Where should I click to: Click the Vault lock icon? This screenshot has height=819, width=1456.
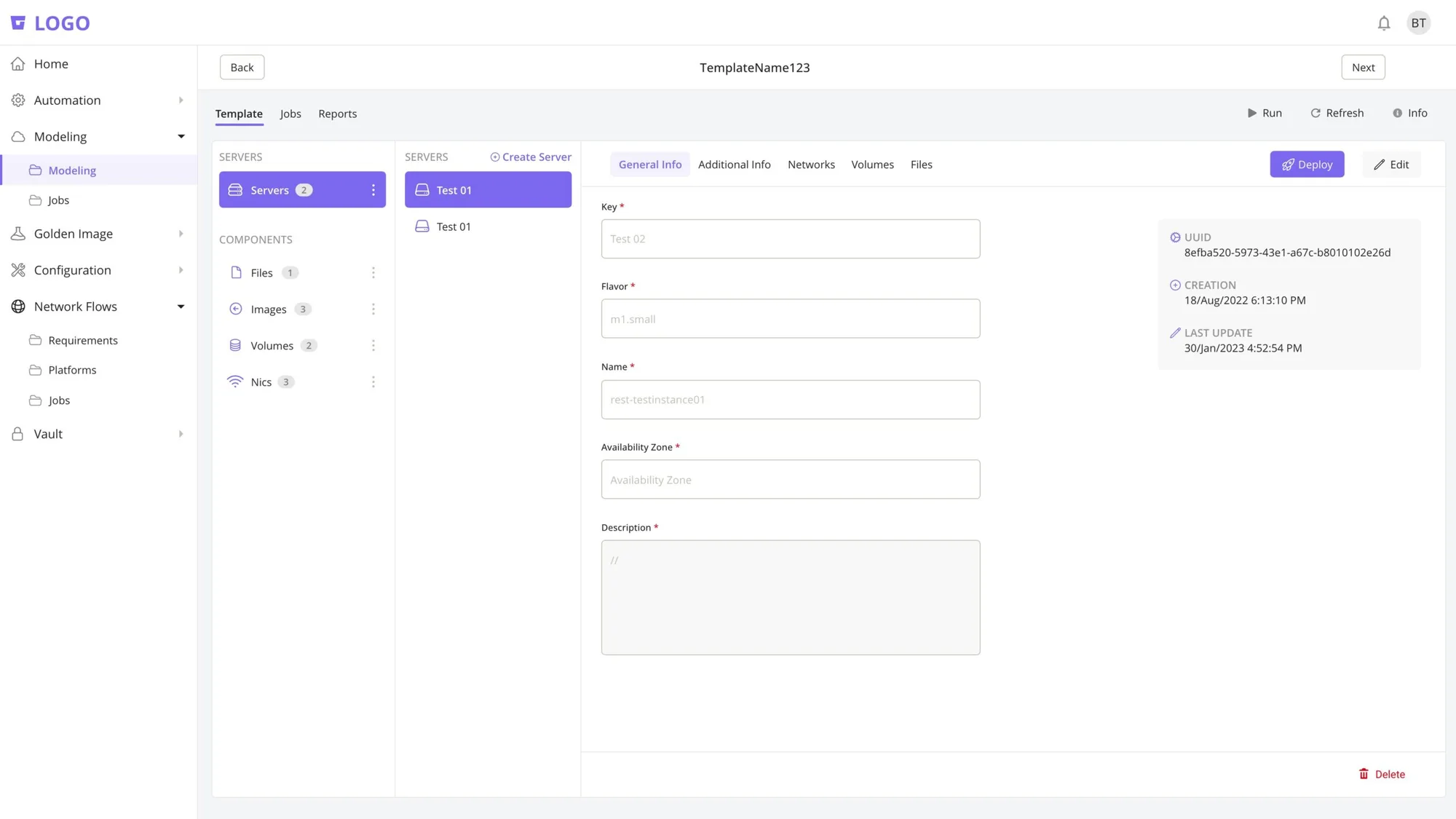(18, 434)
